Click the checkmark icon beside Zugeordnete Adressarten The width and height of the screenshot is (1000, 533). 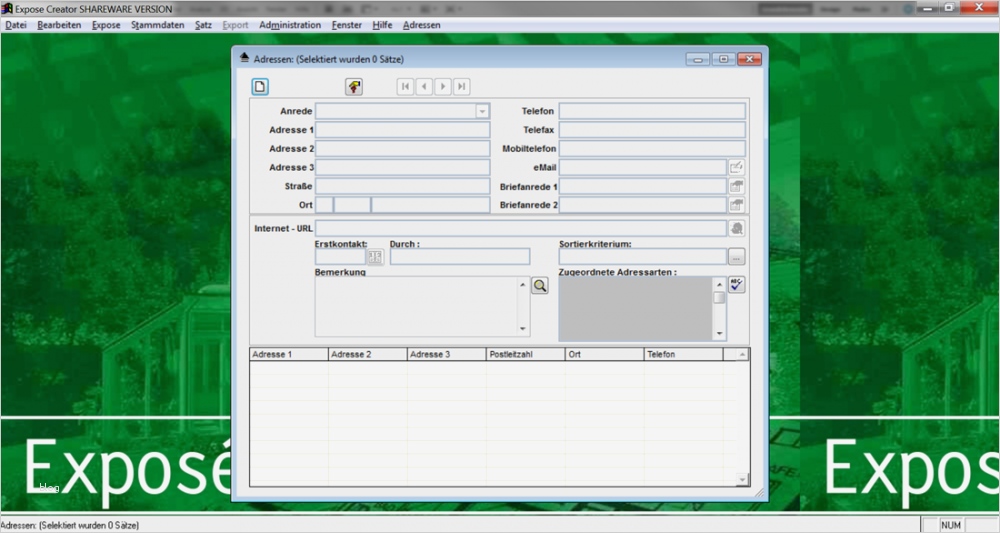point(737,284)
